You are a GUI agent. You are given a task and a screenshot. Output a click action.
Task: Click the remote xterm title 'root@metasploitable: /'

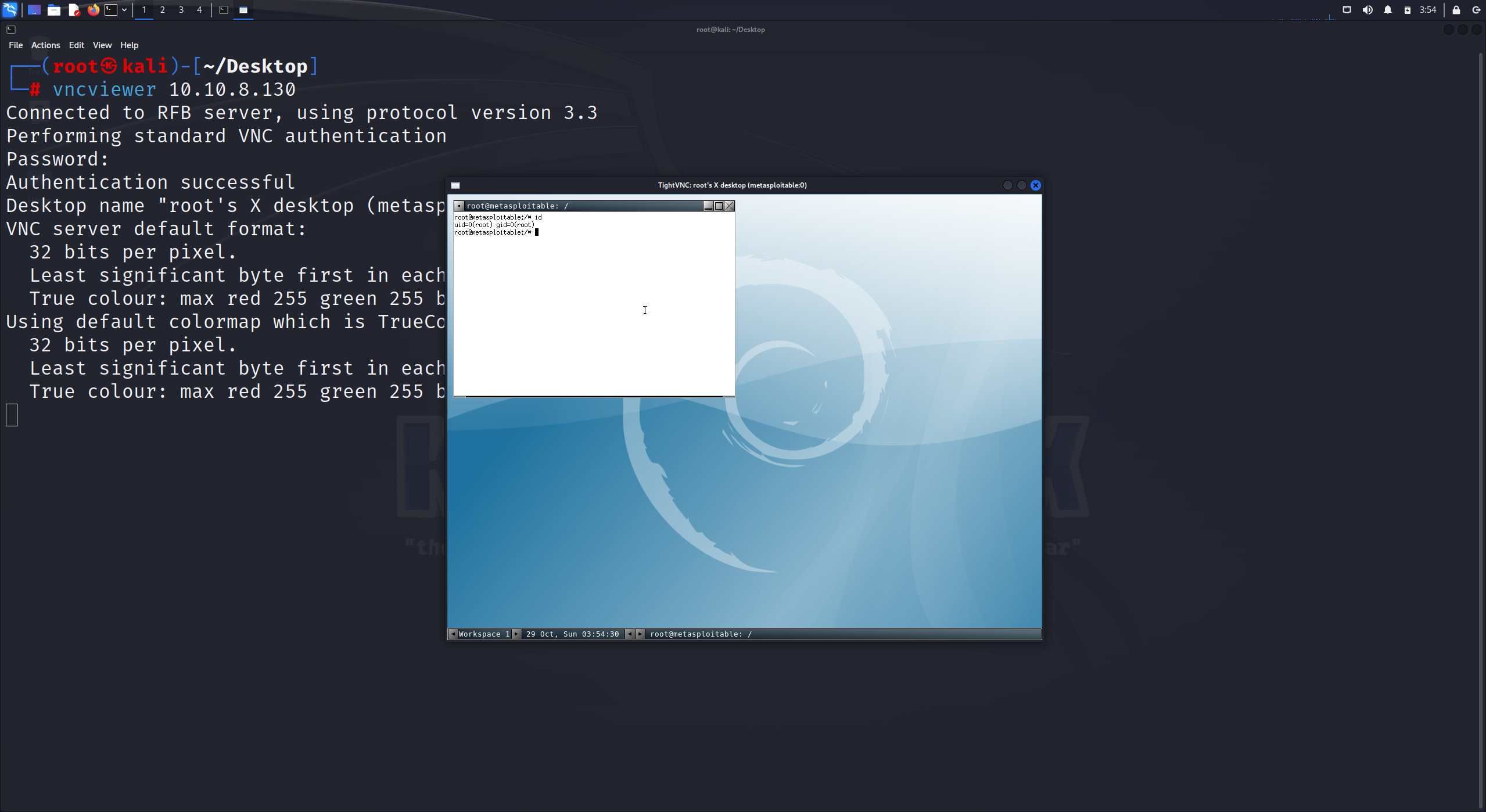(518, 206)
